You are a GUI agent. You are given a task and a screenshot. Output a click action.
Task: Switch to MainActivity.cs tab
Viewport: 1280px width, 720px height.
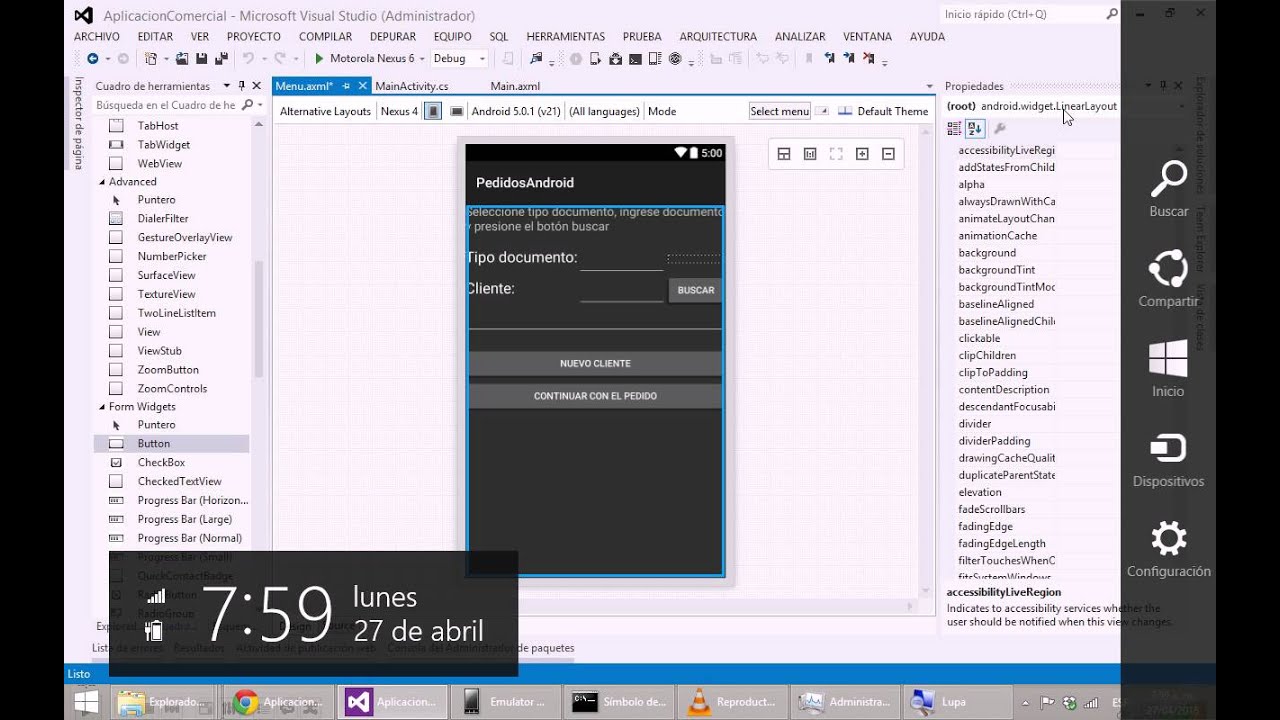pos(411,86)
